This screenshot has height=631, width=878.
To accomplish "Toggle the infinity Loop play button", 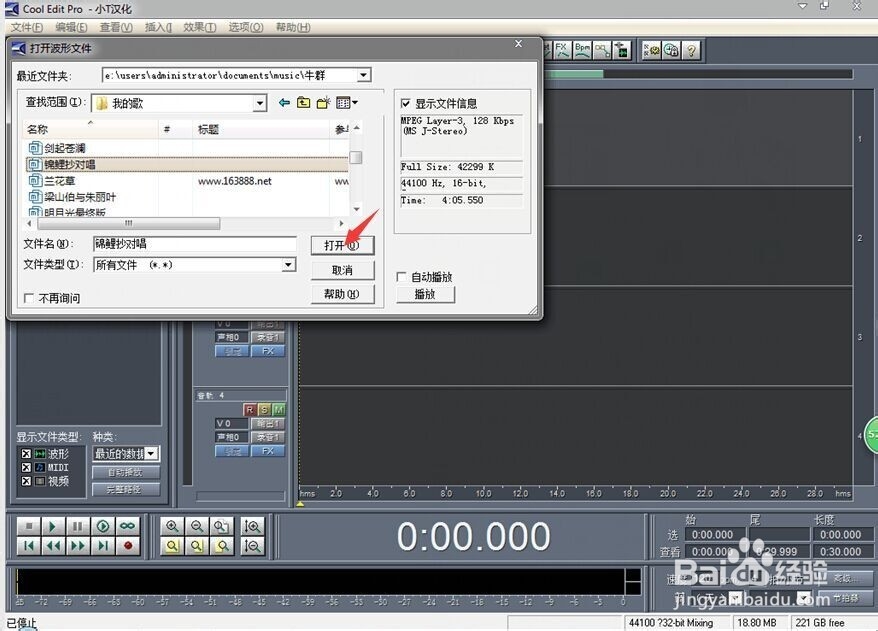I will click(127, 526).
